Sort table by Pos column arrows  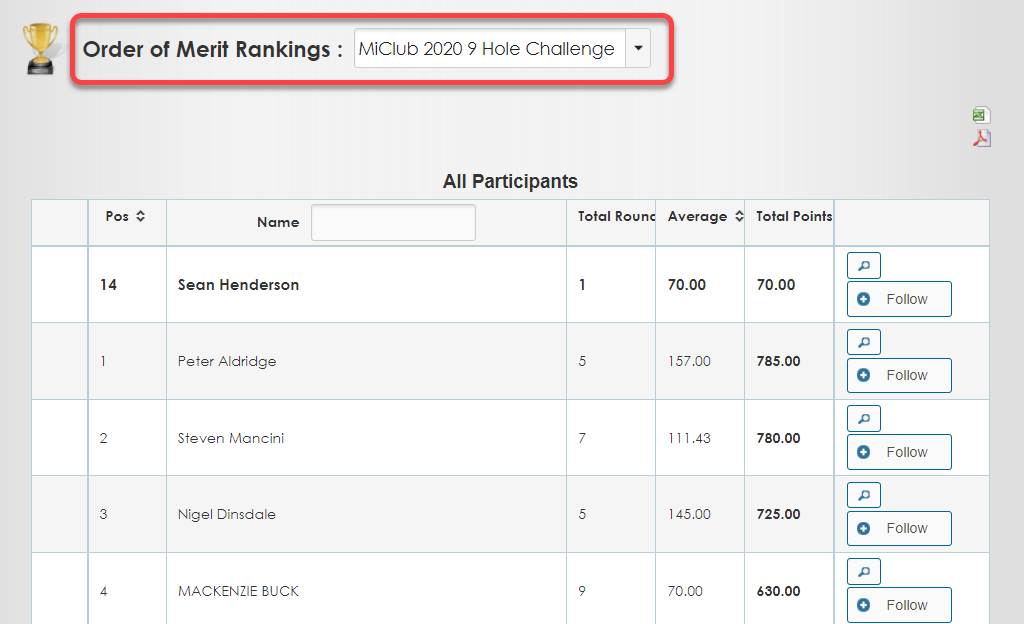coord(140,216)
